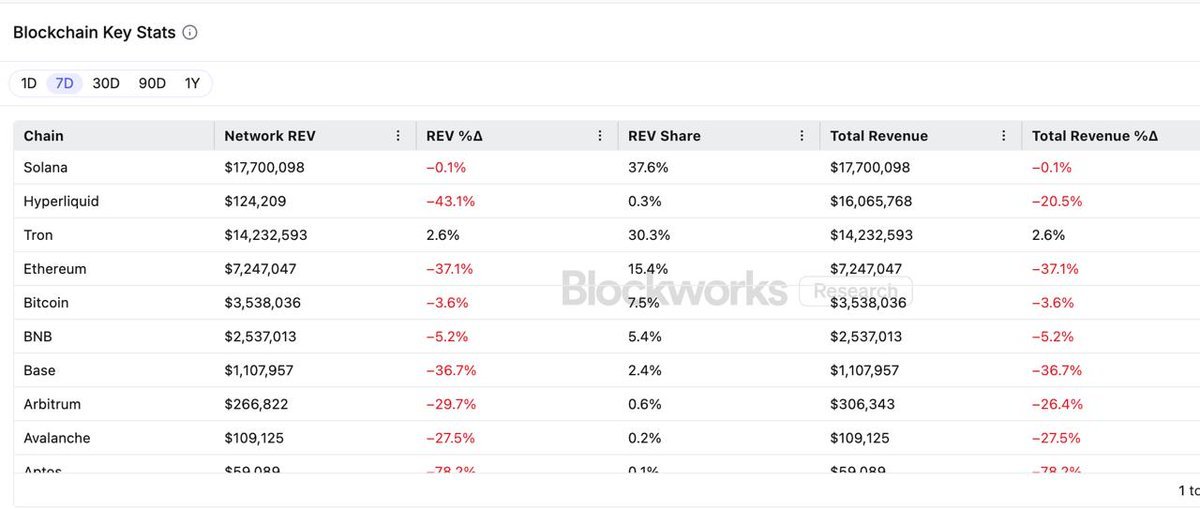
Task: Open the Total Revenue column options icon
Action: point(1003,136)
